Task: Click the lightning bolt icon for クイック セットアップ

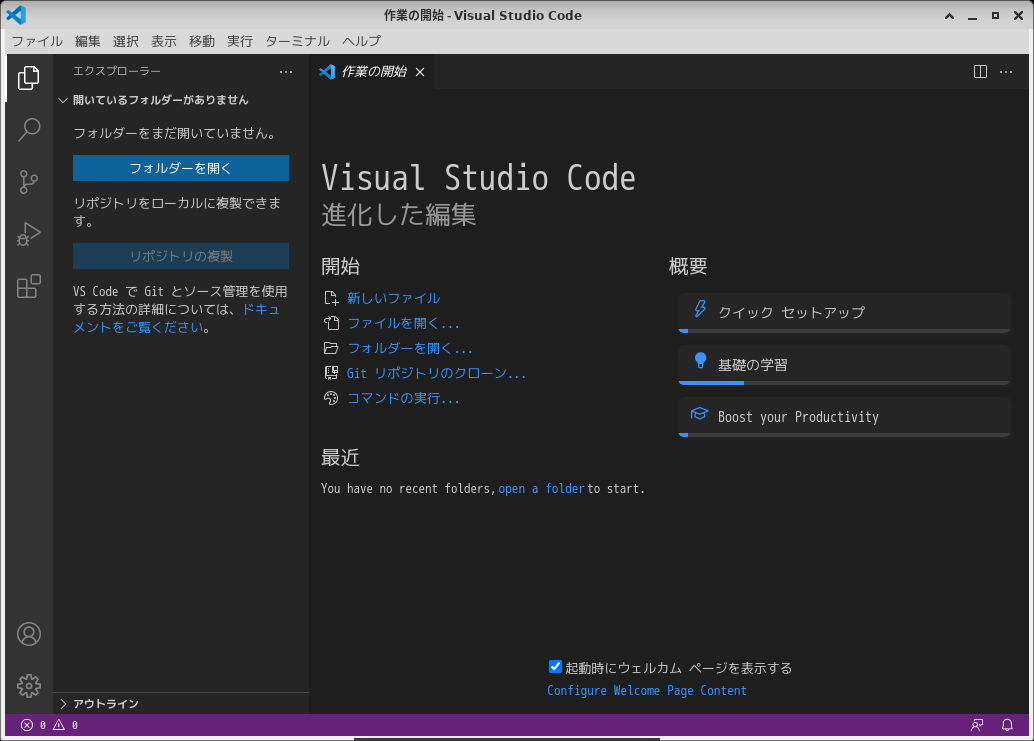Action: coord(700,309)
